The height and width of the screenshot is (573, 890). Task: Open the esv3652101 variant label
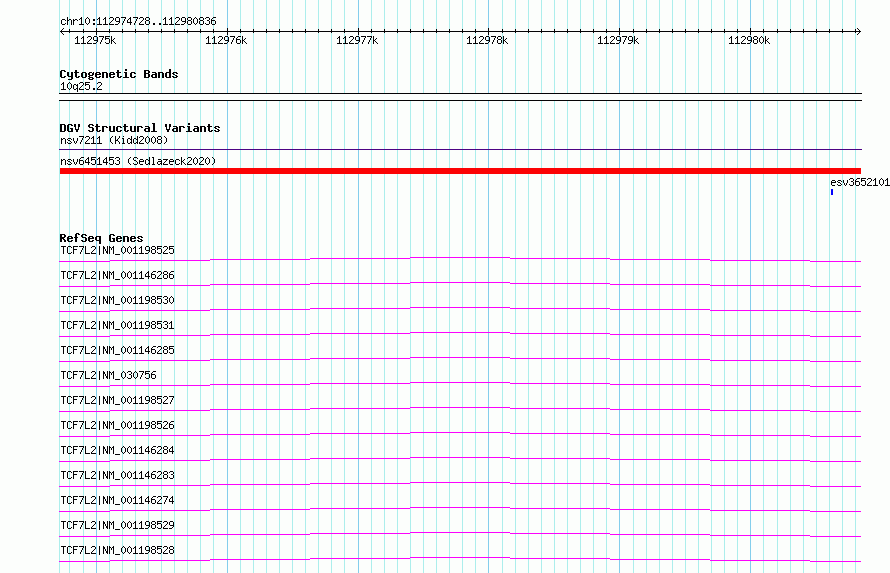(x=859, y=182)
